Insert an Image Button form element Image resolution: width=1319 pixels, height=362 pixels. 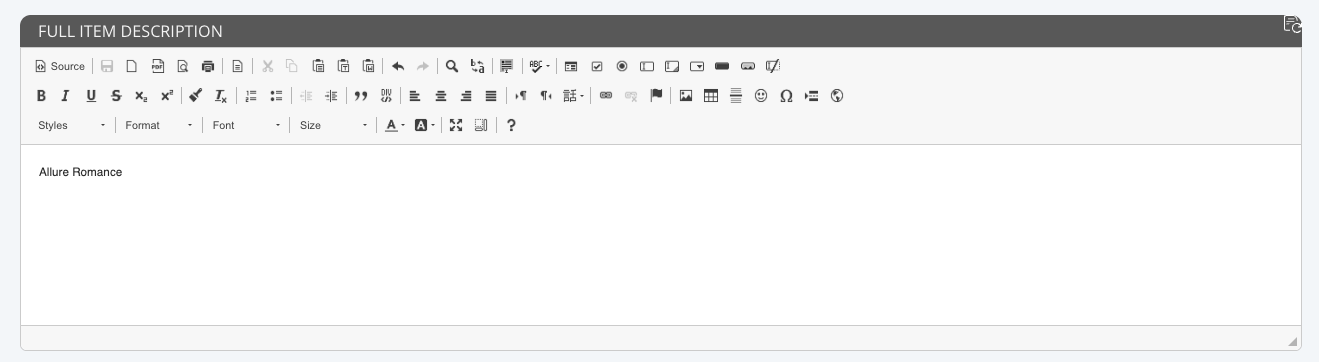[x=748, y=66]
